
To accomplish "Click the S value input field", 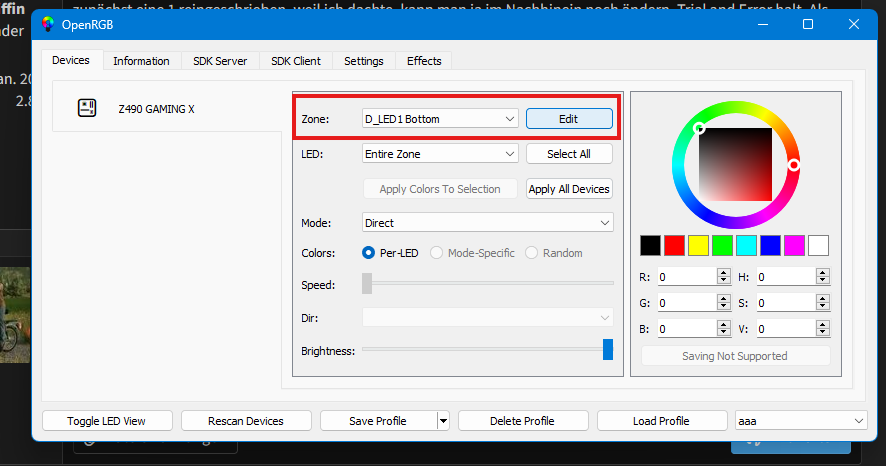I will tap(787, 303).
